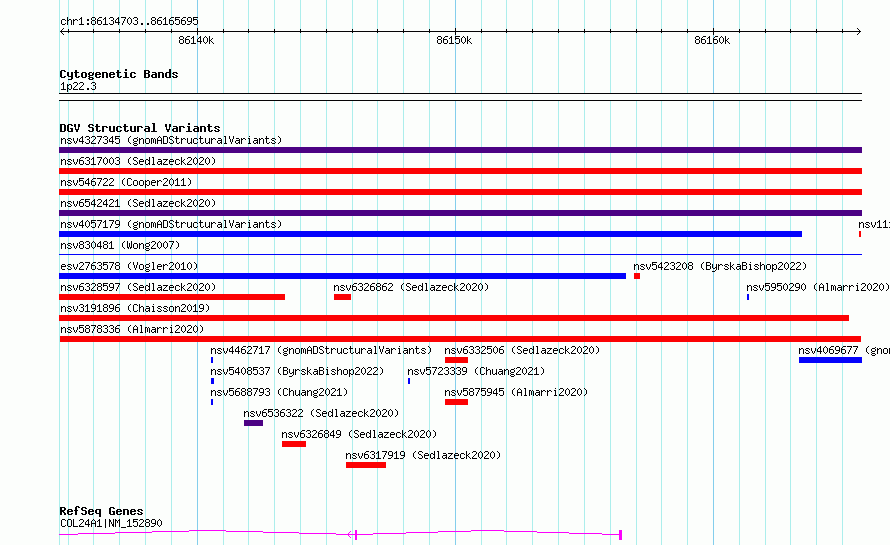Click the left arrow of the ruler
This screenshot has width=890, height=545.
(62, 32)
